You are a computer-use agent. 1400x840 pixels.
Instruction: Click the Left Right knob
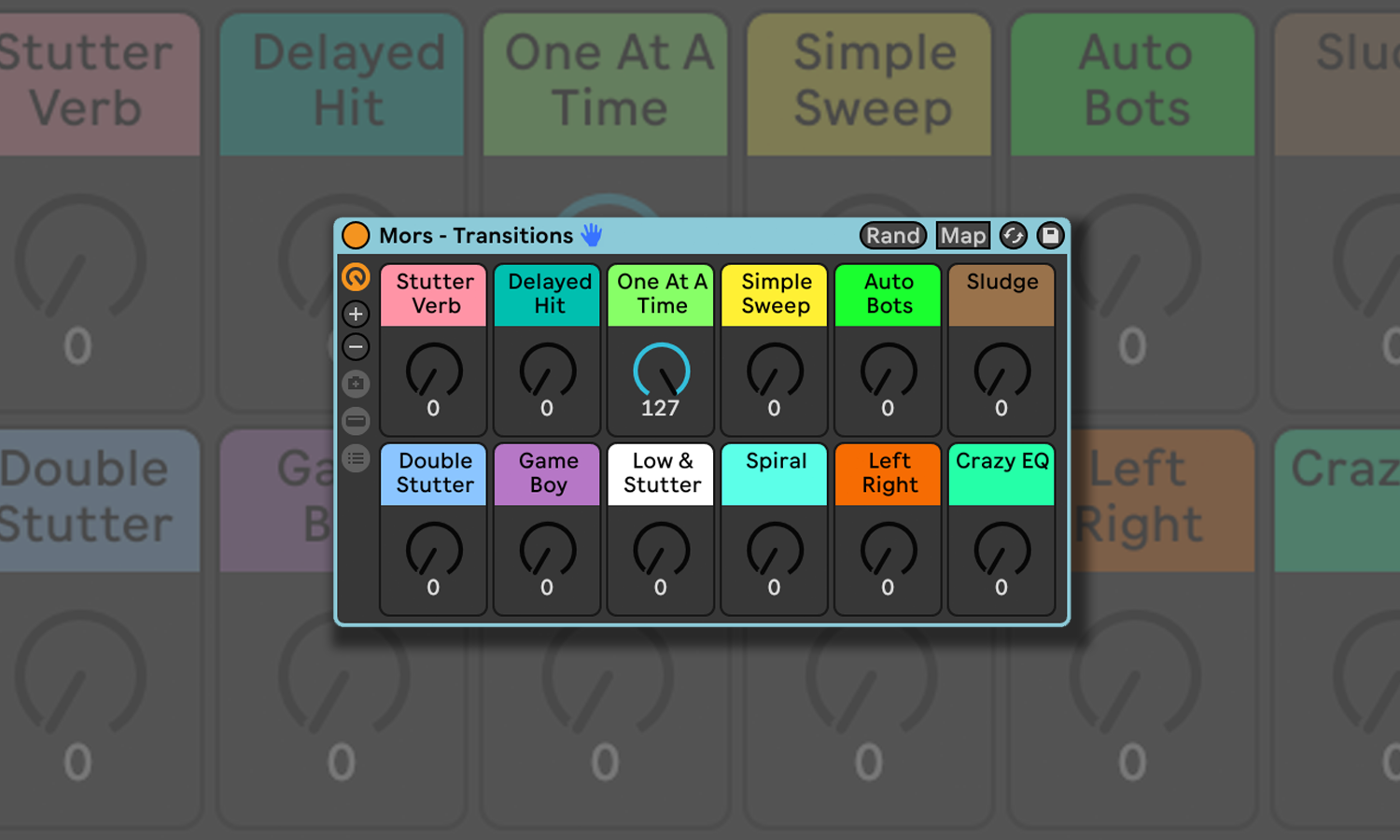coord(889,549)
